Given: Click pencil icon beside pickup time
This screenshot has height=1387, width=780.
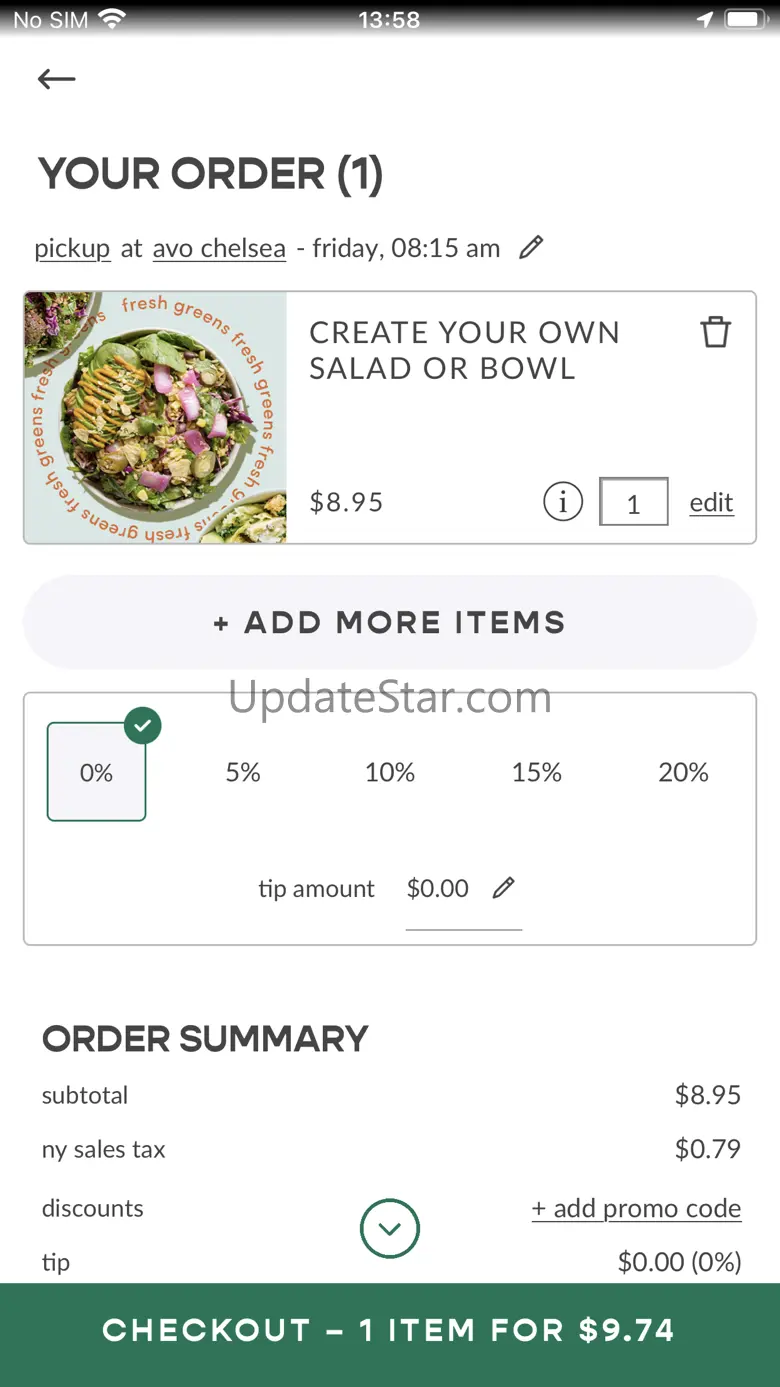Looking at the screenshot, I should click(531, 247).
